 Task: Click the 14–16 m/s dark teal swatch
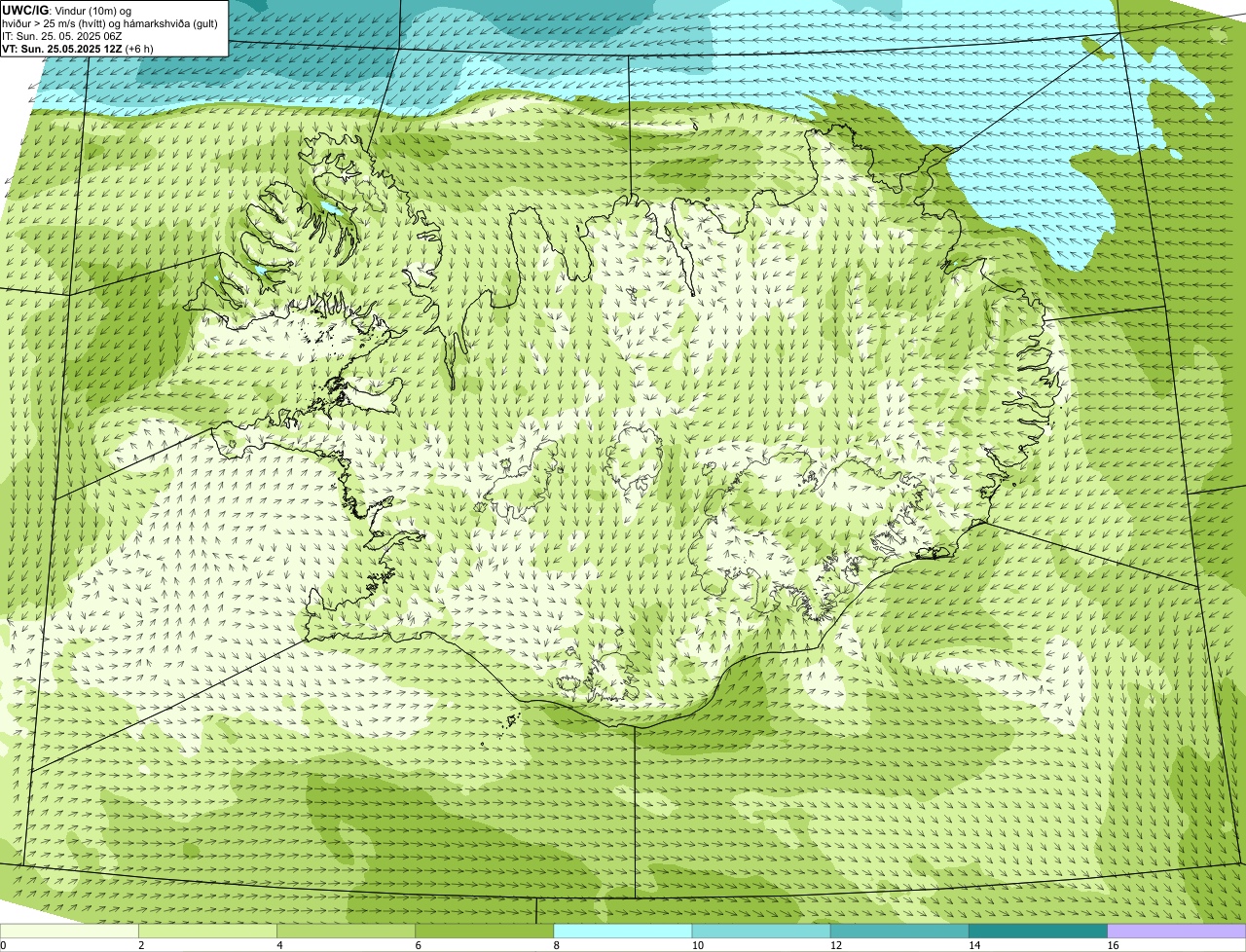pyautogui.click(x=1038, y=931)
